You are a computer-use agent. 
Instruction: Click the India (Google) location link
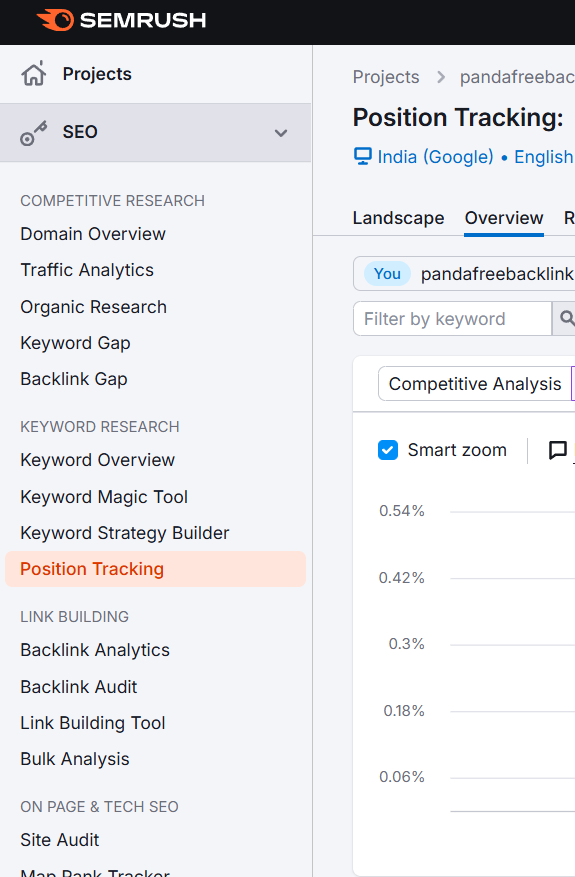(435, 157)
